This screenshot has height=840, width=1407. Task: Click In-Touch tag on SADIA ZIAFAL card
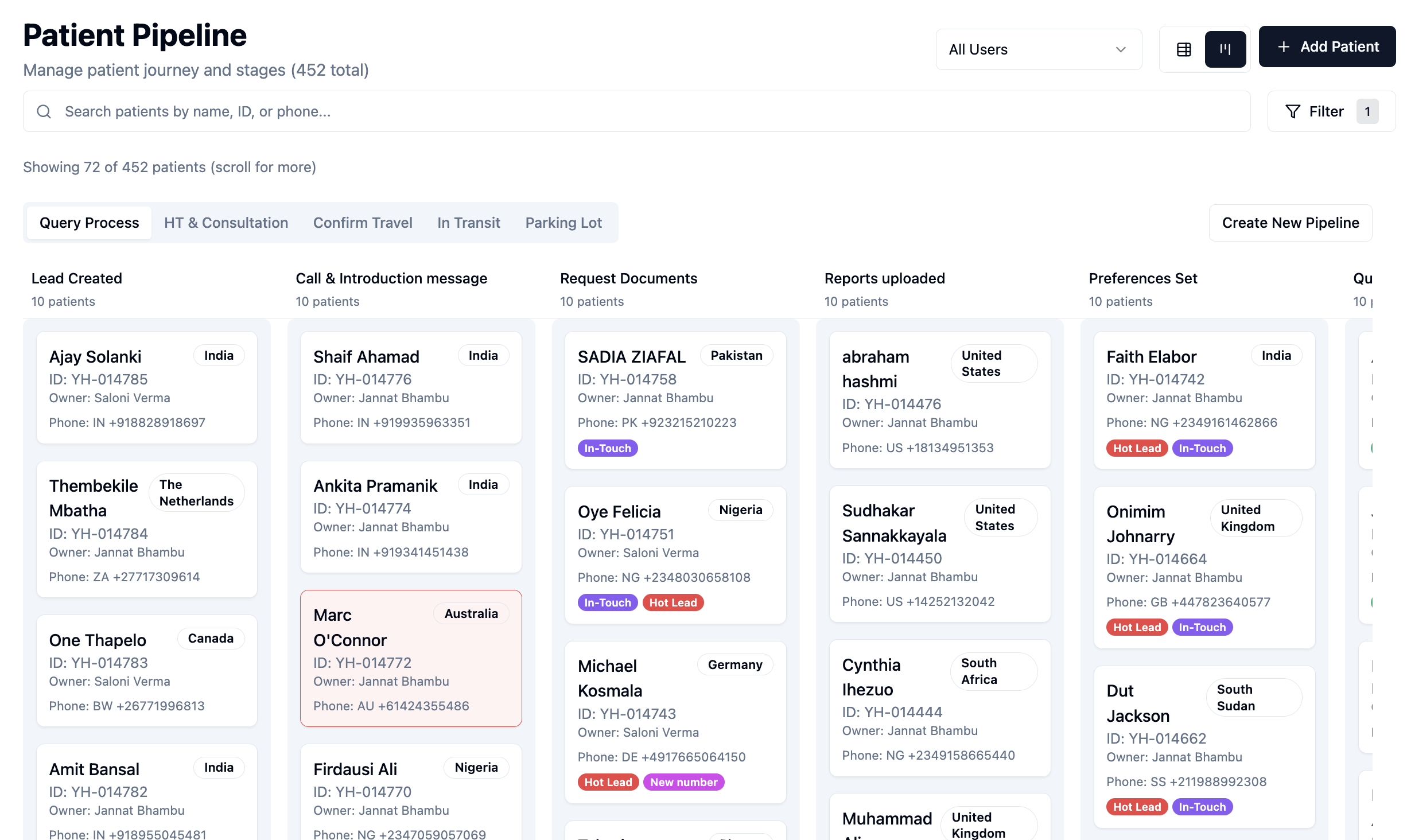(x=608, y=448)
